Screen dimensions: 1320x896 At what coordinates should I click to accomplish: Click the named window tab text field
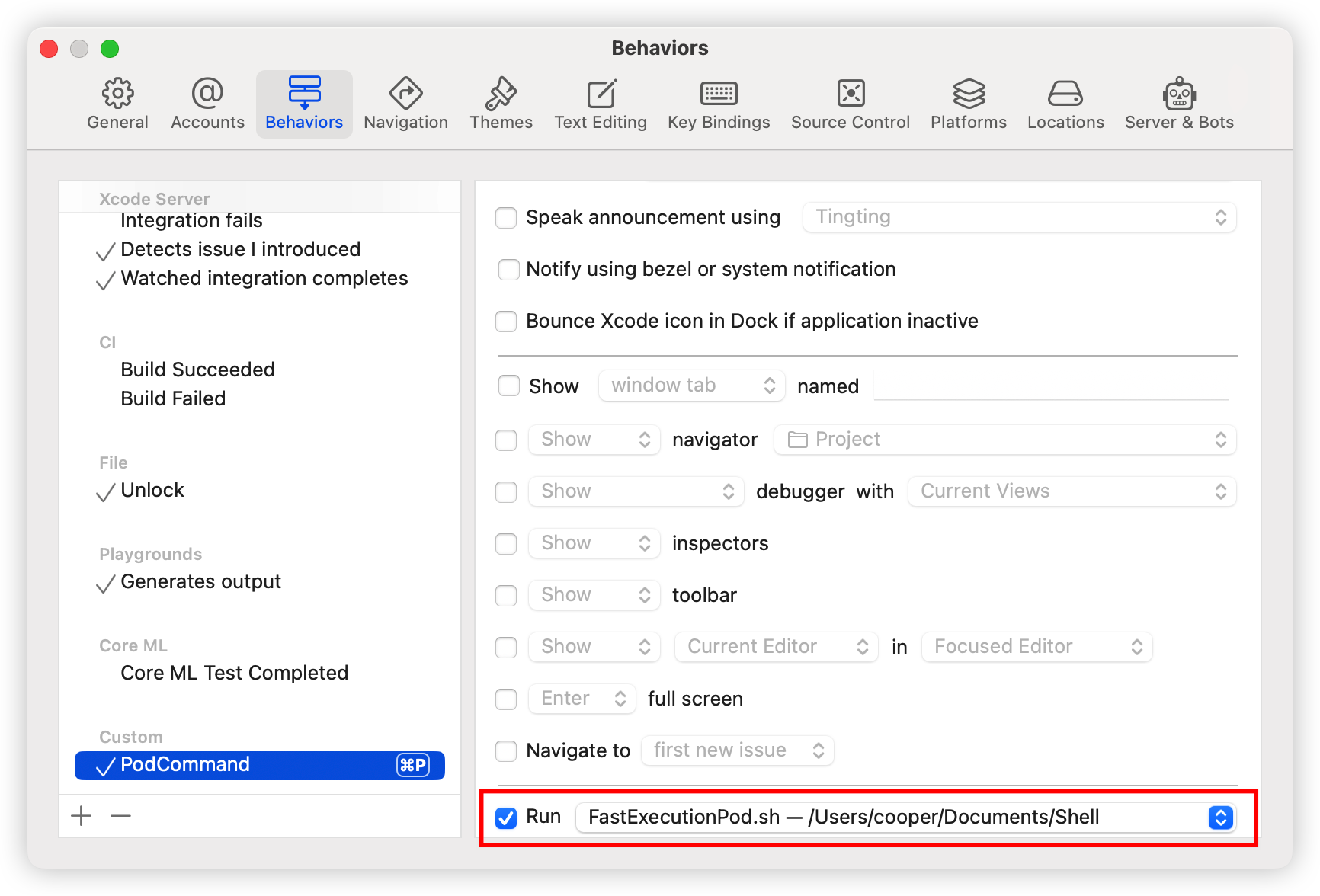point(1050,386)
